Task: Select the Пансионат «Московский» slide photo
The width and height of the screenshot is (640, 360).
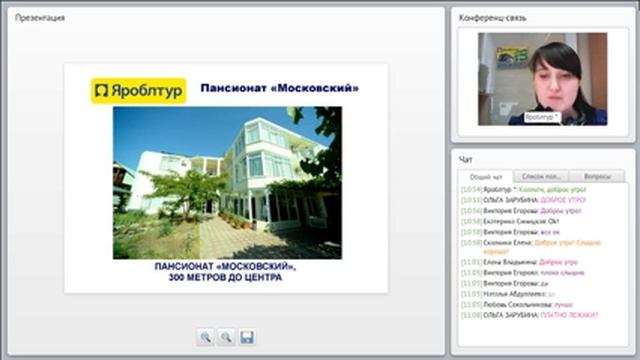Action: click(x=227, y=183)
